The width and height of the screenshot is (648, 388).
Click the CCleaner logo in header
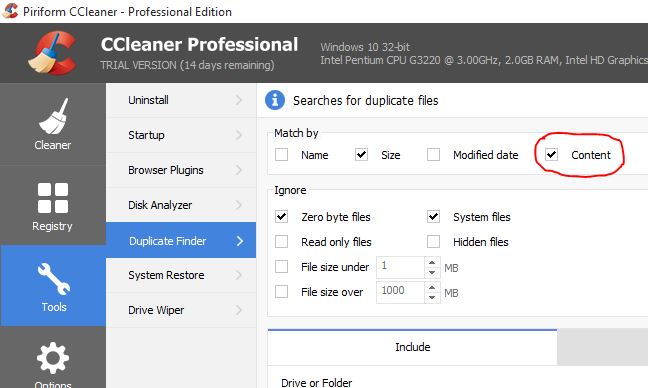click(52, 52)
